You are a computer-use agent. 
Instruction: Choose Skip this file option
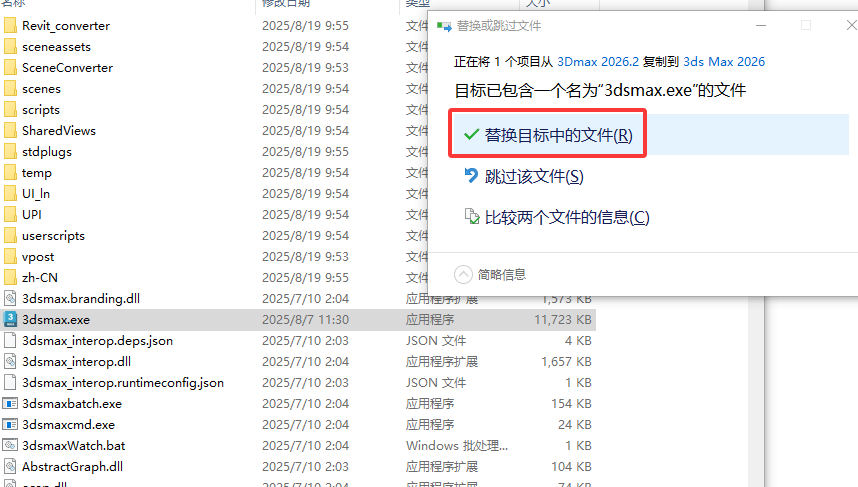click(534, 176)
